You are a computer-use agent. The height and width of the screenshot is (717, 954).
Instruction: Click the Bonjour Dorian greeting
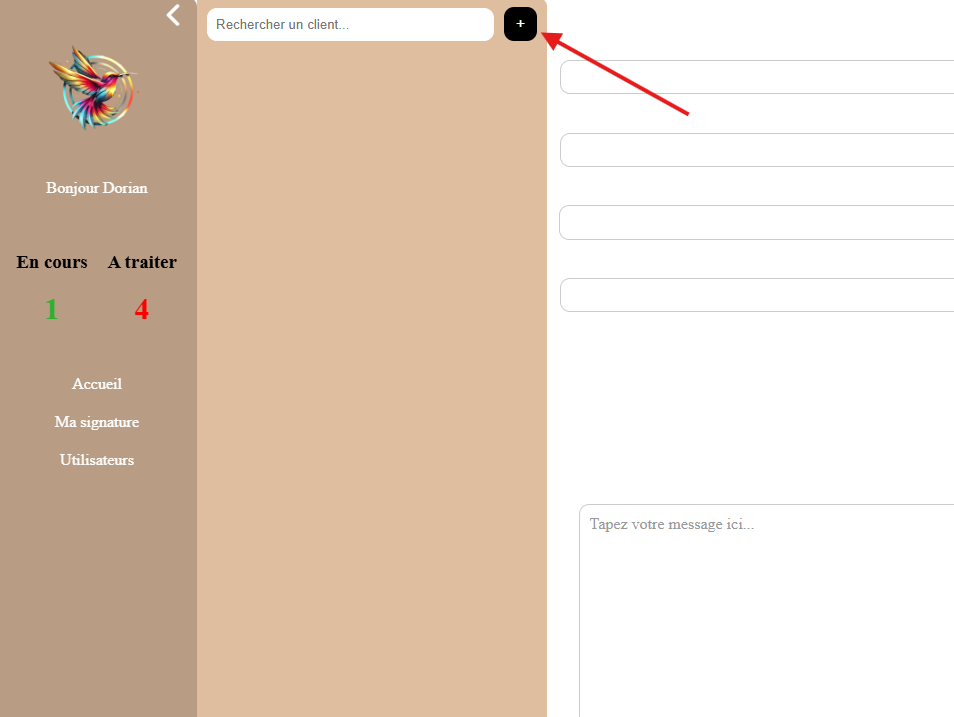tap(97, 188)
